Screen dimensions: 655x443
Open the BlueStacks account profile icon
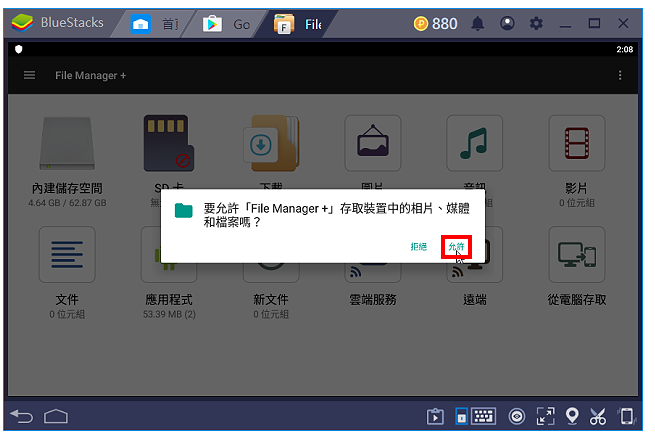point(507,23)
